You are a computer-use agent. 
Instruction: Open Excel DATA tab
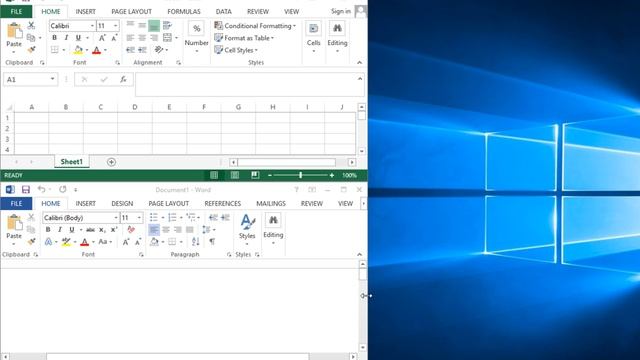(x=223, y=11)
